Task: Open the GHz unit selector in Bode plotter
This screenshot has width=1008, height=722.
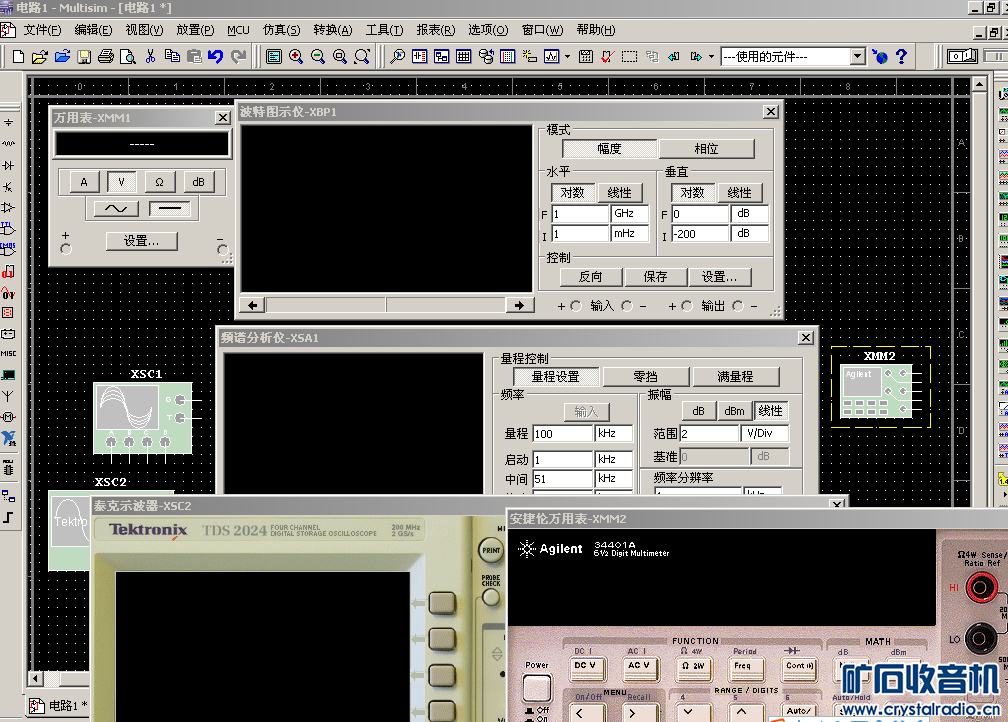Action: coord(629,214)
